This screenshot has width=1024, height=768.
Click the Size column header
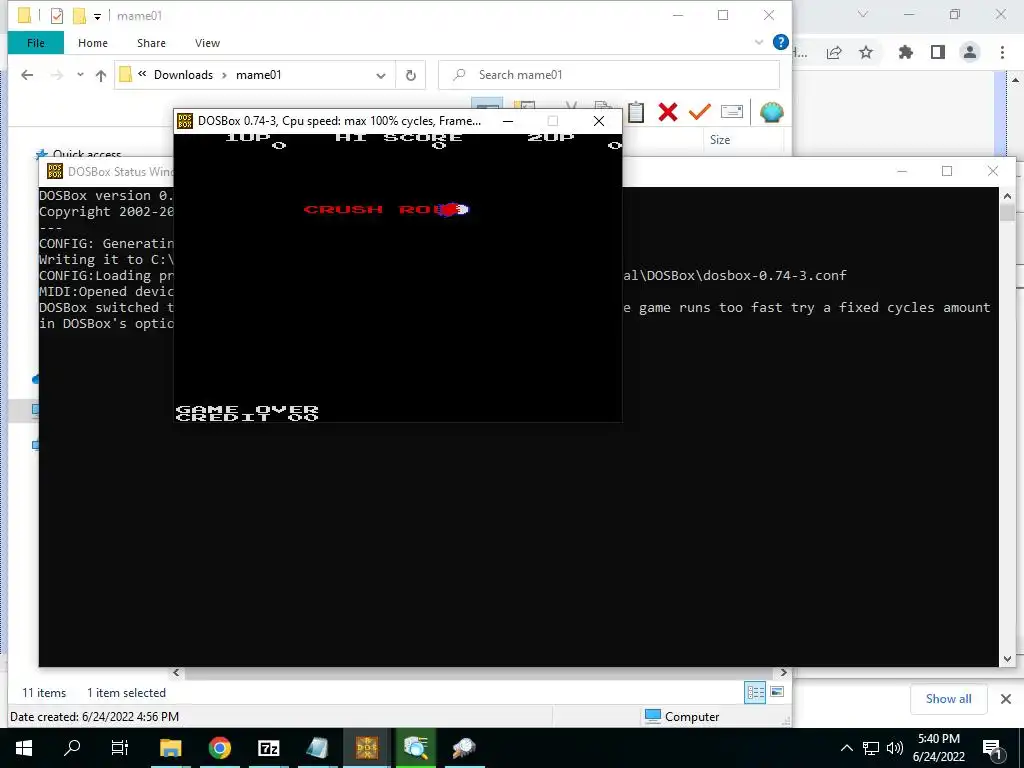pos(720,140)
